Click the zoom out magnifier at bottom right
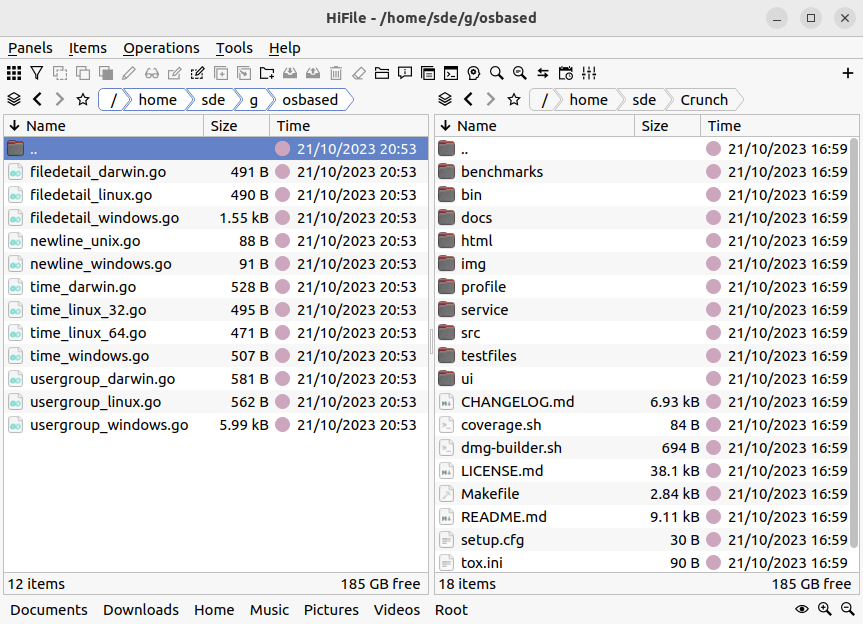 point(848,609)
